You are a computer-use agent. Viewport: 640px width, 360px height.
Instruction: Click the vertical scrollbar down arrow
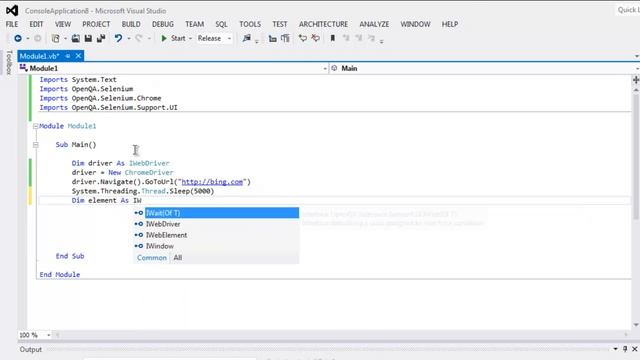636,325
